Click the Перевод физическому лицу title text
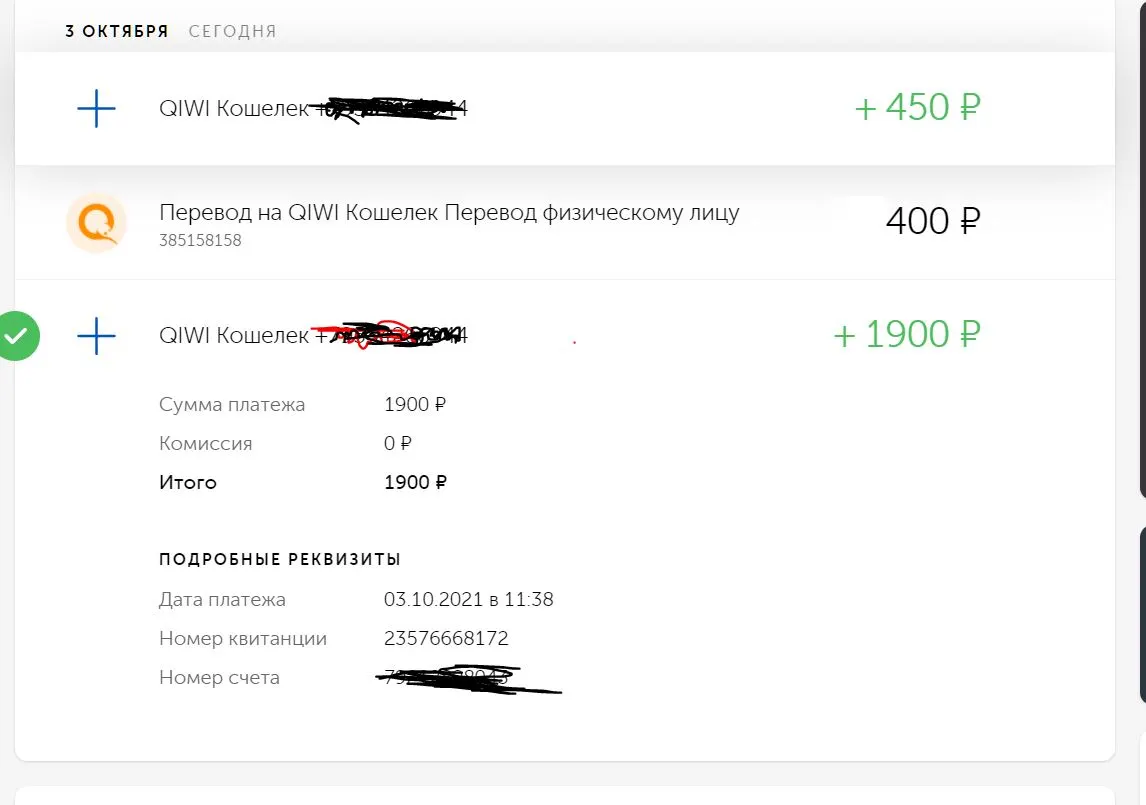Screen dimensions: 1146x805 pyautogui.click(x=592, y=213)
